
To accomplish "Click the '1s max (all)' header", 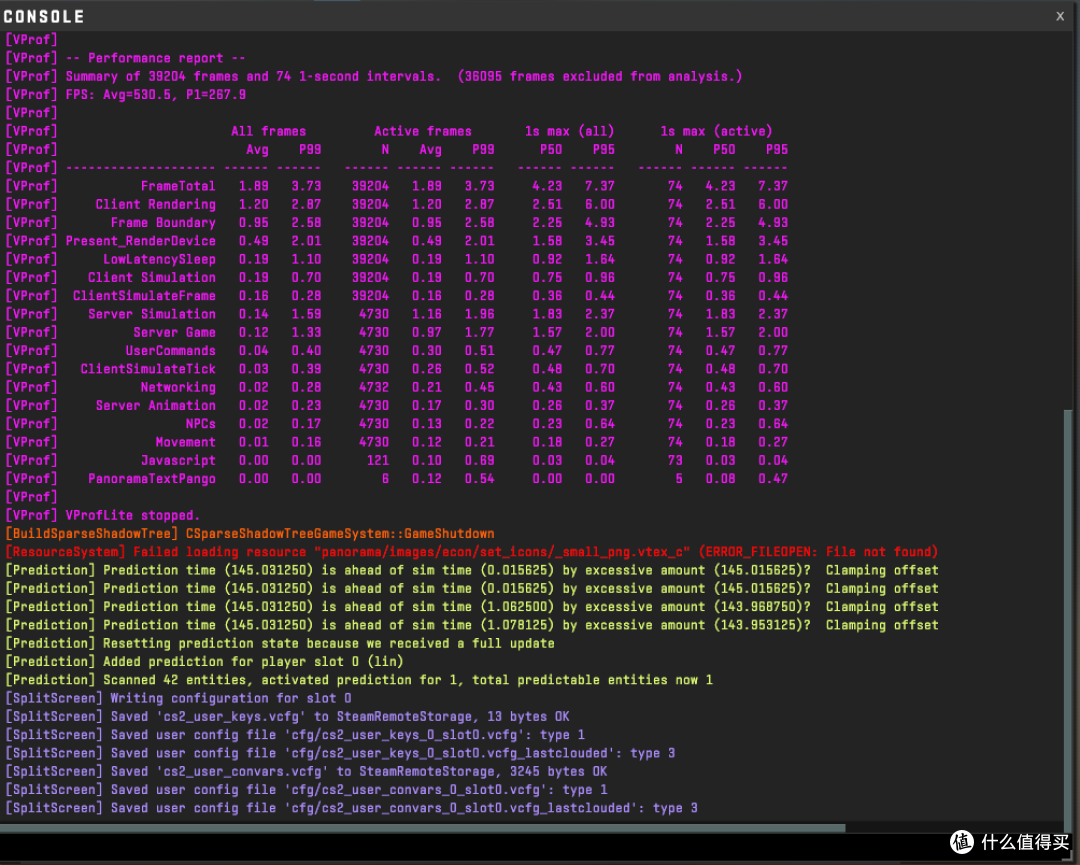I will pyautogui.click(x=570, y=131).
